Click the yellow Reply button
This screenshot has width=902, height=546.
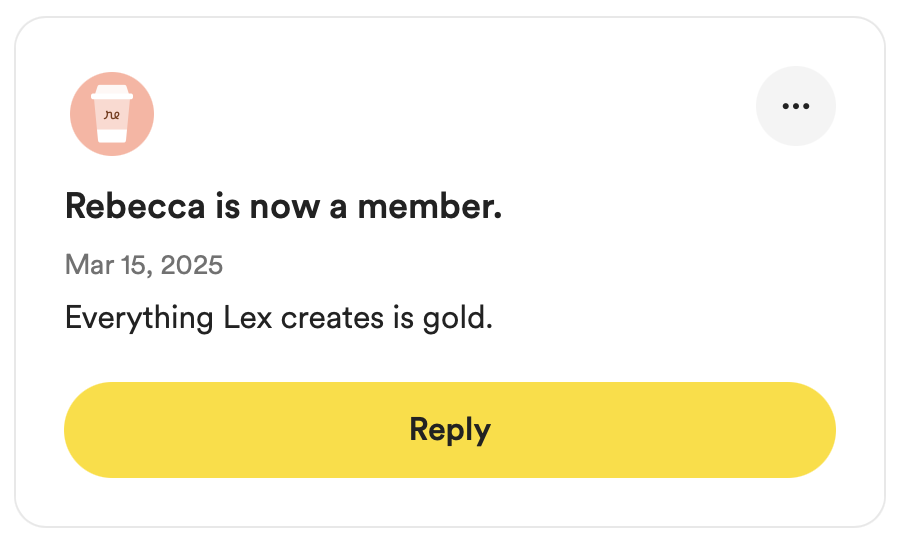point(450,430)
